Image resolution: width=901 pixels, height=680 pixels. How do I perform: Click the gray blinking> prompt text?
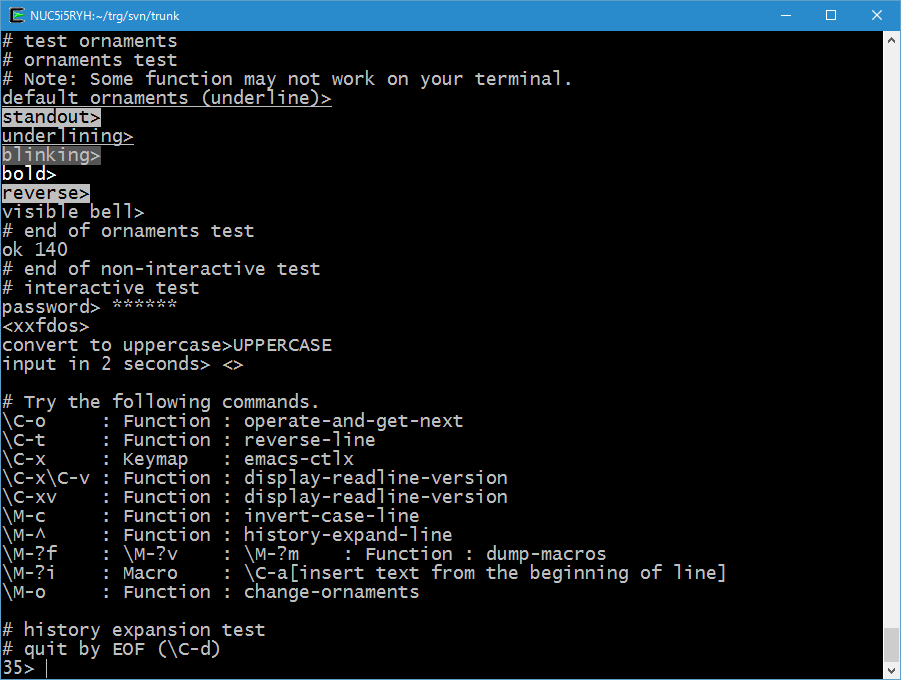(x=51, y=155)
